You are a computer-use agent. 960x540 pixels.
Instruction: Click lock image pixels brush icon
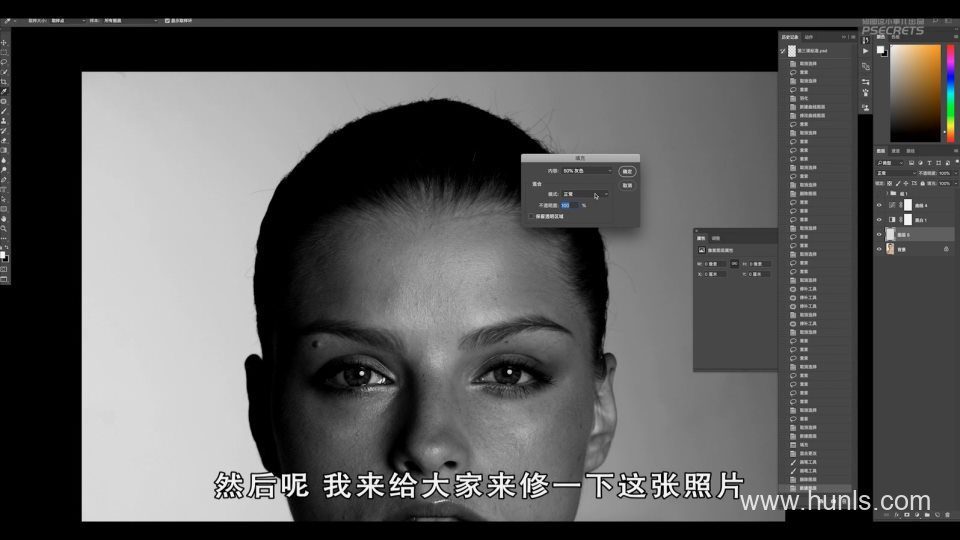[x=898, y=183]
